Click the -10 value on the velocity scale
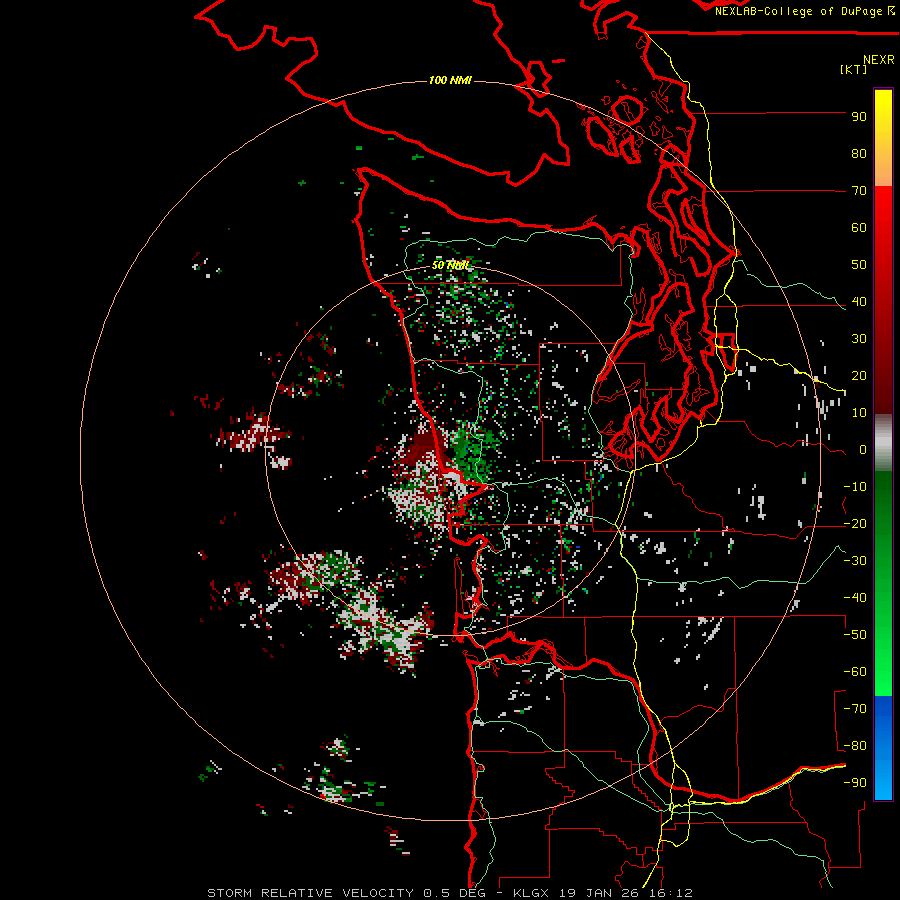The width and height of the screenshot is (900, 900). click(x=855, y=487)
